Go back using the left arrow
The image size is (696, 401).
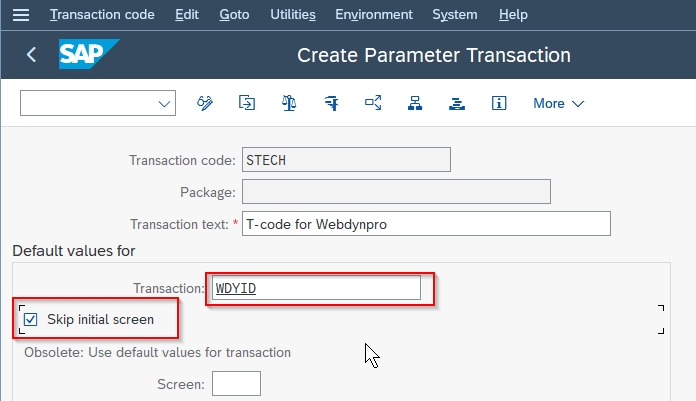pos(31,55)
